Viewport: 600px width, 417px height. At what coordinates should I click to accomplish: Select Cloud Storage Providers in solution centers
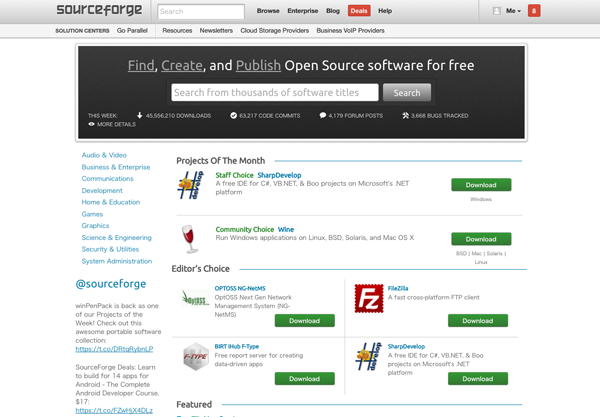coord(274,31)
